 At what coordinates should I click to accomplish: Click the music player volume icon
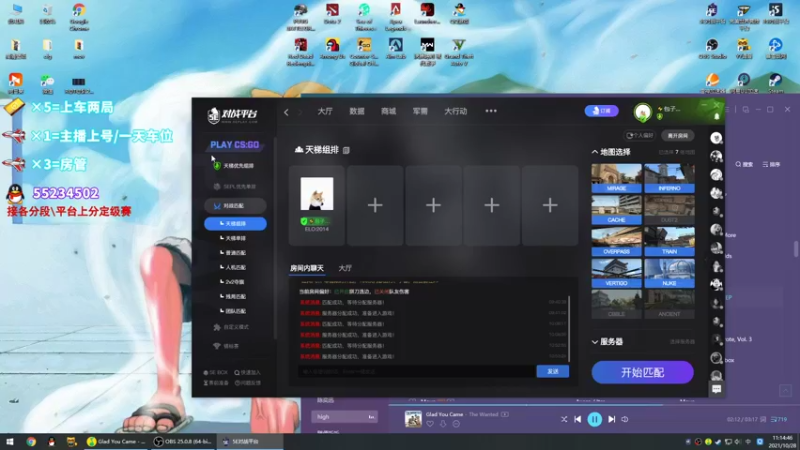pyautogui.click(x=624, y=419)
